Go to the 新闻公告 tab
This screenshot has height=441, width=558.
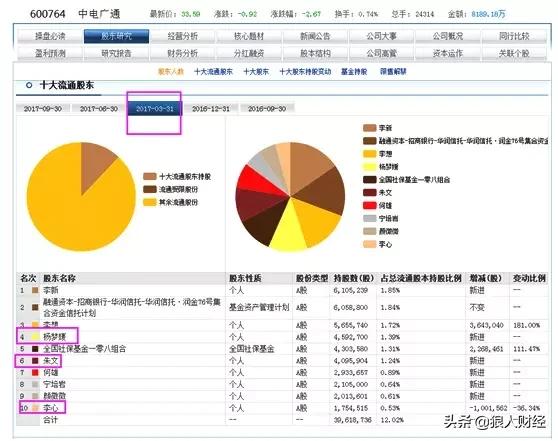(315, 36)
